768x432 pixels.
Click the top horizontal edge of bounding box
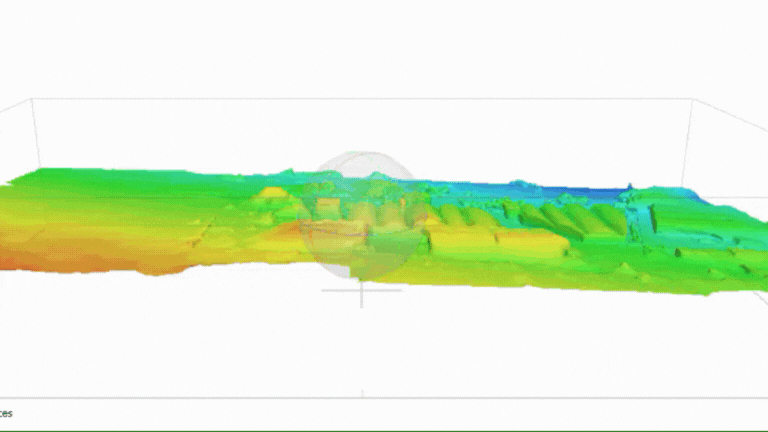pos(360,99)
